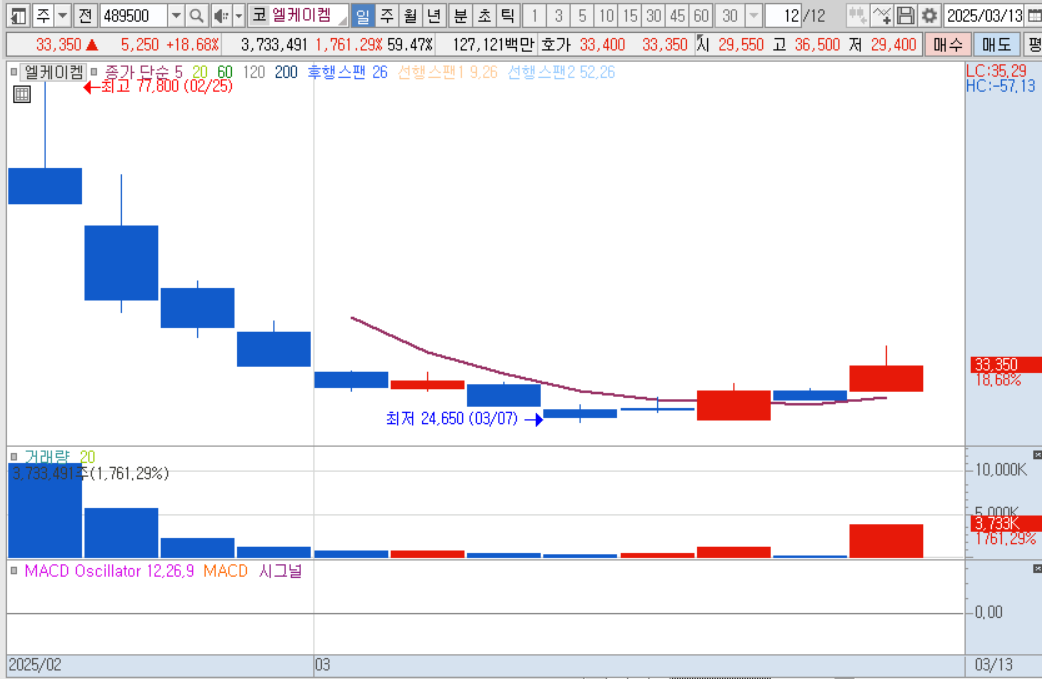Toggle the MACD Oscillator indicator square
The image size is (1042, 679).
14,571
